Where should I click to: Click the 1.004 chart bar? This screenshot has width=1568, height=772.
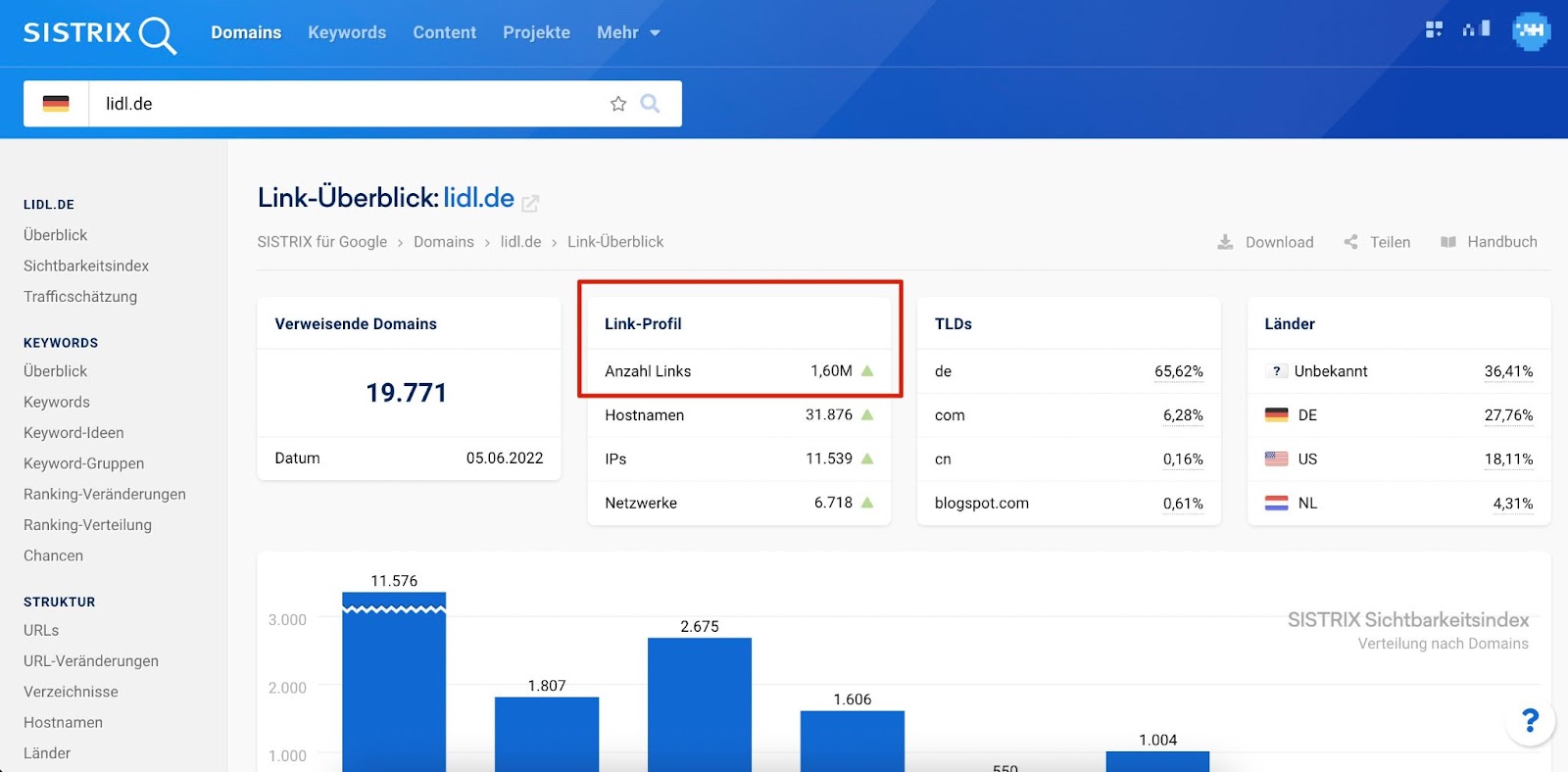pos(1157,761)
